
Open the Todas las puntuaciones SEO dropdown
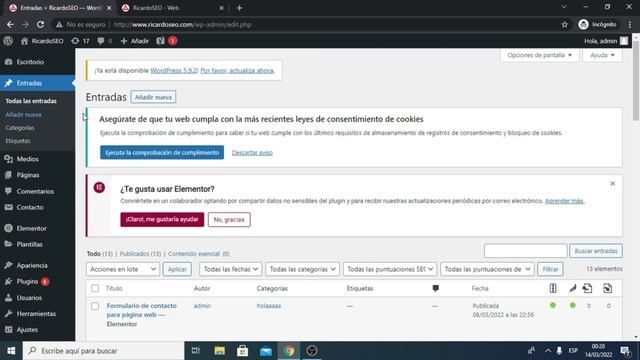(x=390, y=269)
